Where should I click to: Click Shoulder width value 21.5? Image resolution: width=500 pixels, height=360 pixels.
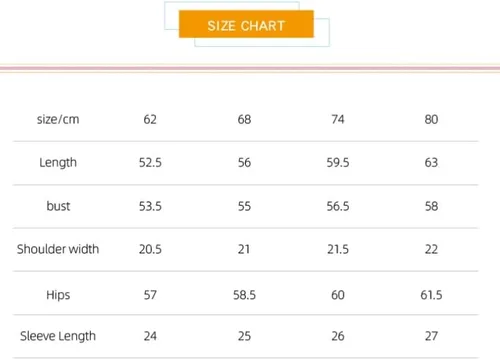[338, 249]
